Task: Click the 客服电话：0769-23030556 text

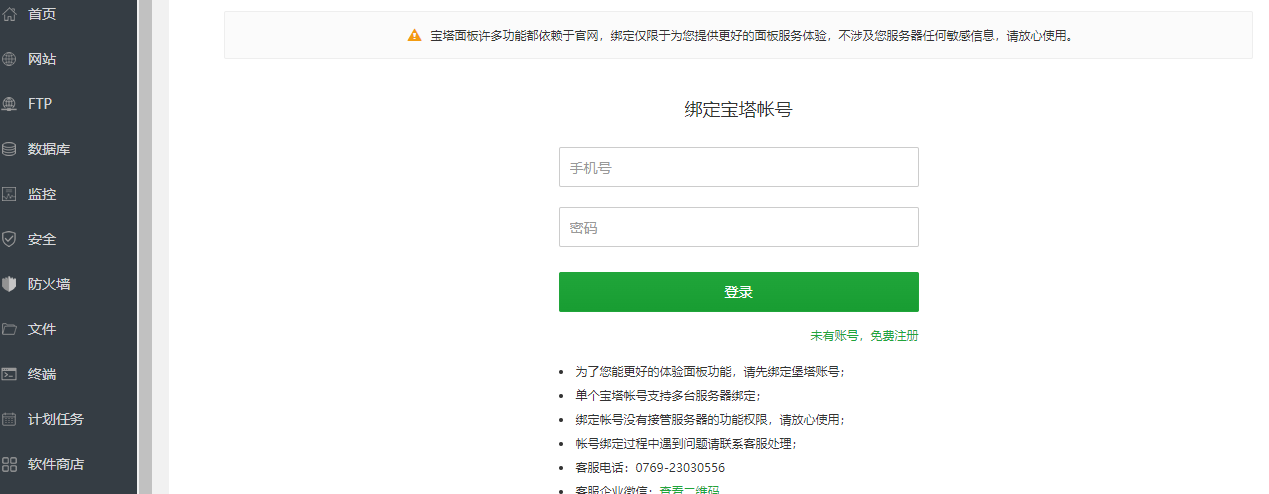Action: (650, 468)
